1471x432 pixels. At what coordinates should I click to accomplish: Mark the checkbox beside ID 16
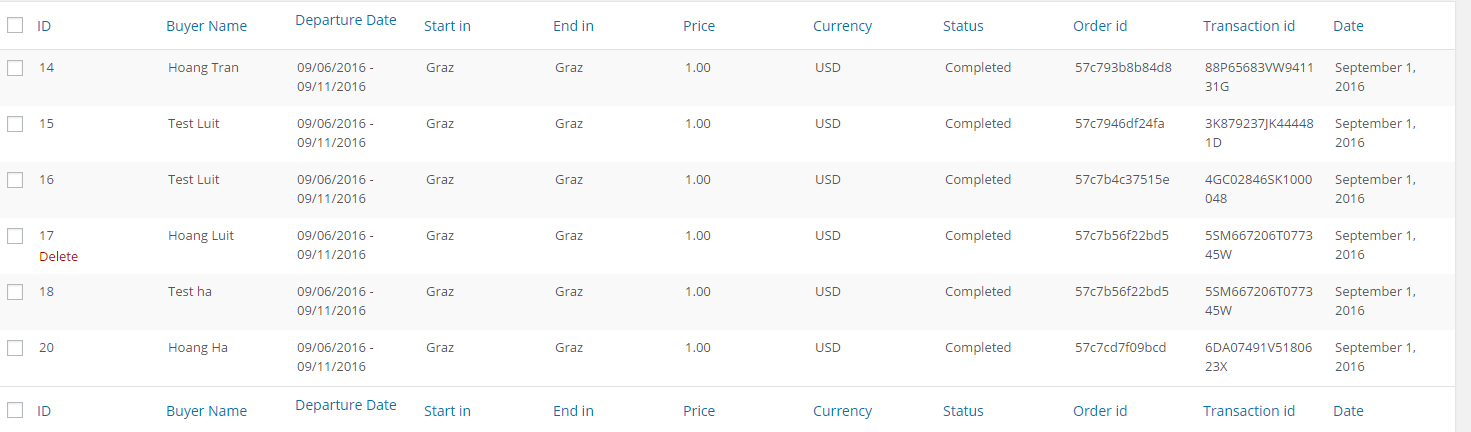15,180
